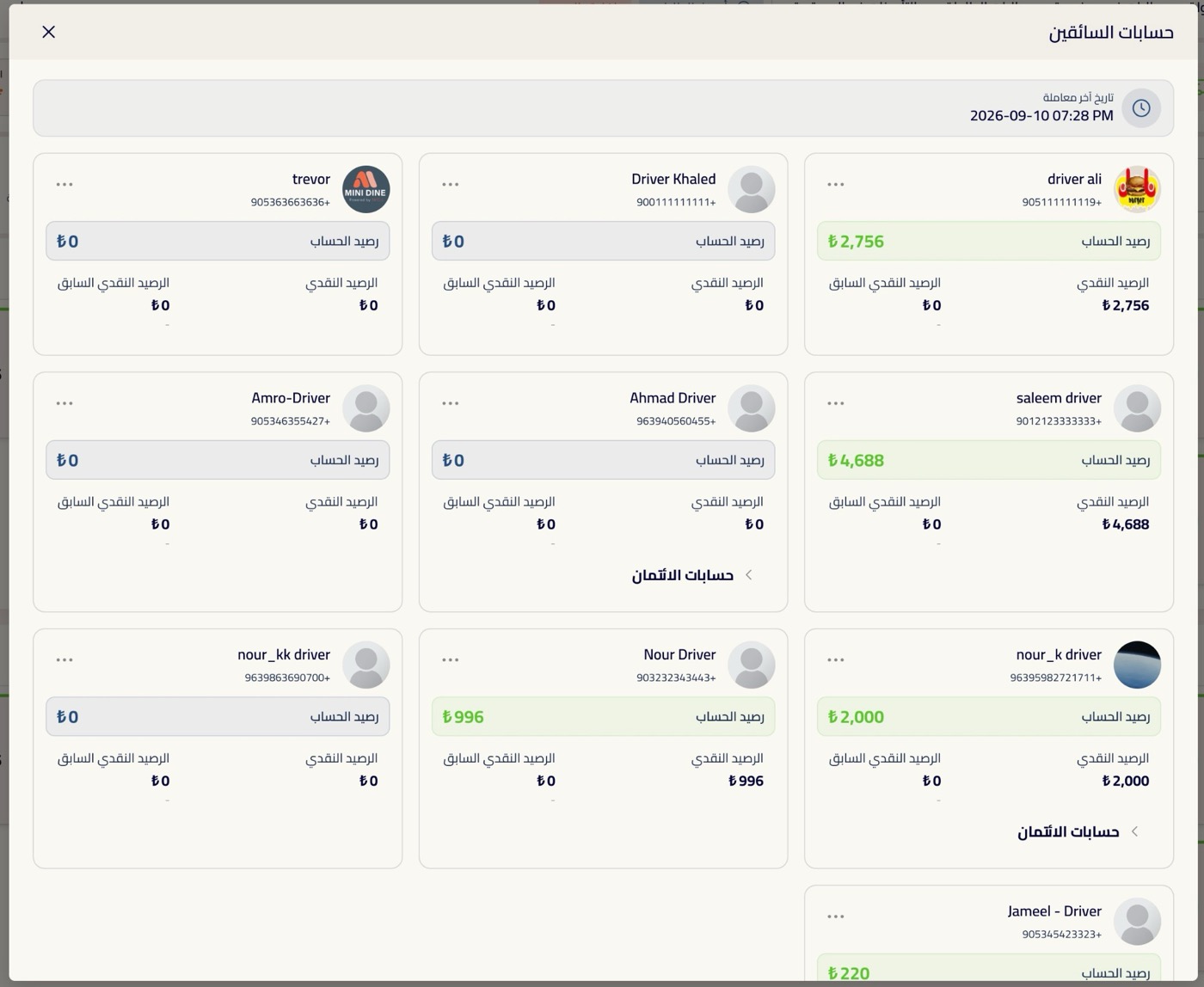1204x987 pixels.
Task: Click phone number 903232343443+
Action: tap(676, 677)
